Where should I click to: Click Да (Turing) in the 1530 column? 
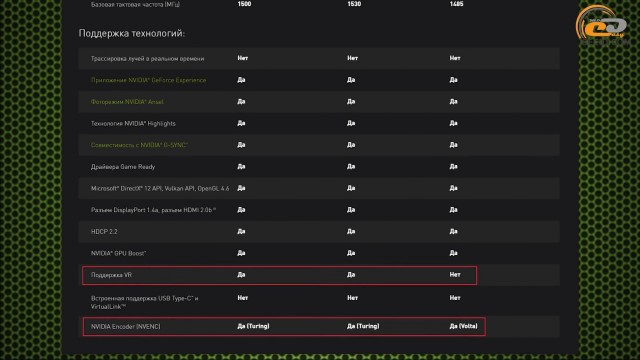[363, 326]
